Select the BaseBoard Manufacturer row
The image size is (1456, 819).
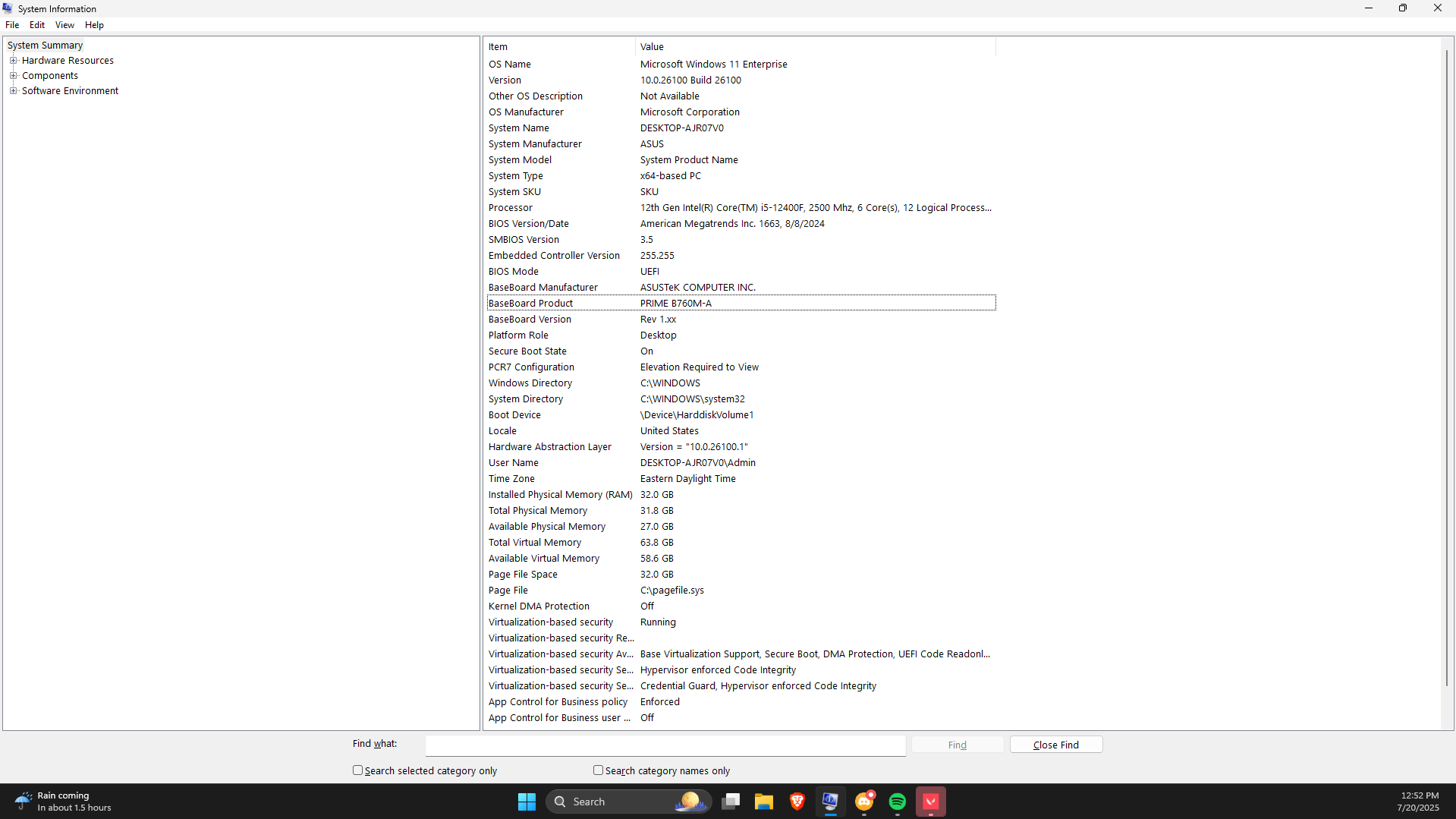(x=741, y=288)
